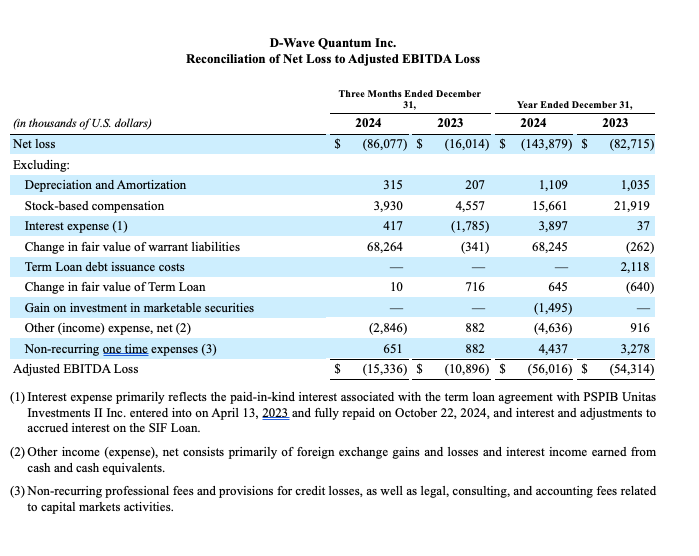Screen dimensions: 699x556
Task: Click footnote (2) about other income
Action: 333,460
